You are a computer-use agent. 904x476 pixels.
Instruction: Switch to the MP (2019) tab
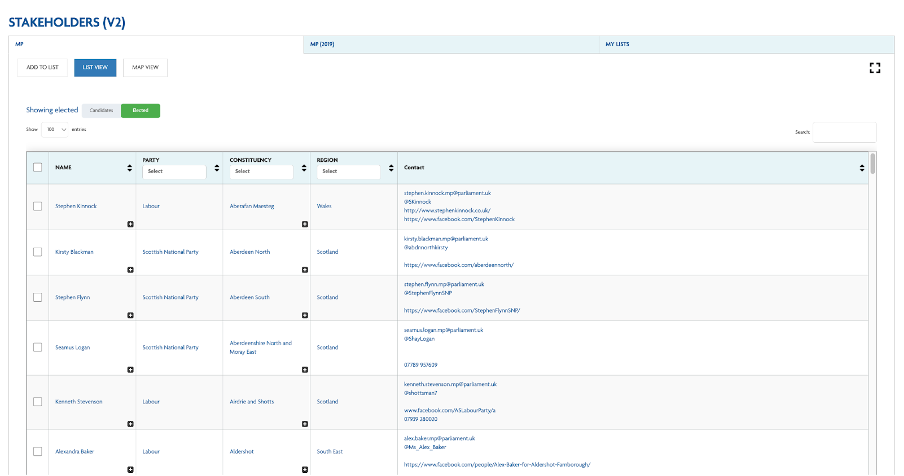(x=322, y=44)
